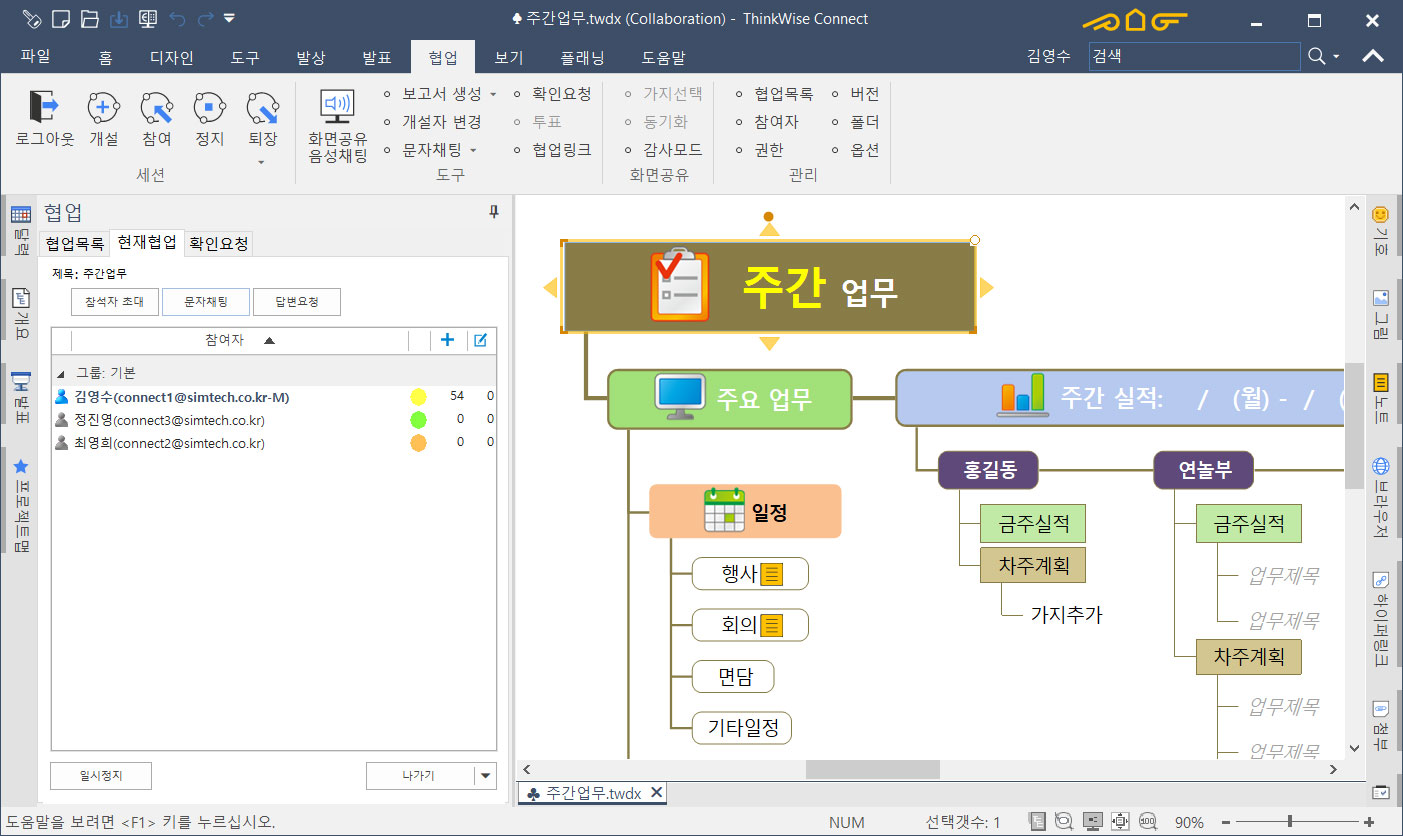This screenshot has width=1403, height=836.
Task: Pin the 협업 panel with pushpin
Action: pyautogui.click(x=493, y=211)
